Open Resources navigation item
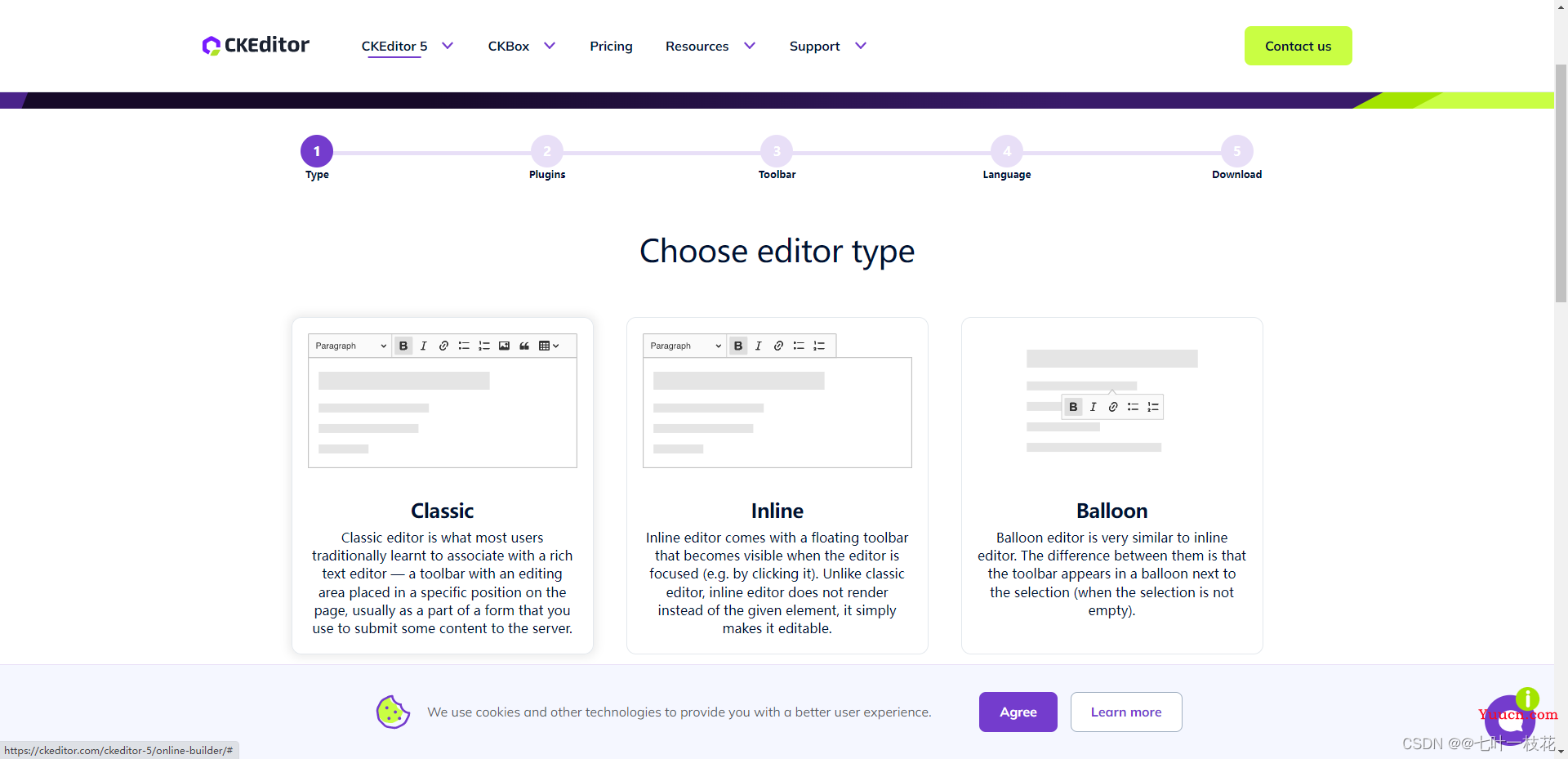The height and width of the screenshot is (759, 1568). click(x=697, y=47)
